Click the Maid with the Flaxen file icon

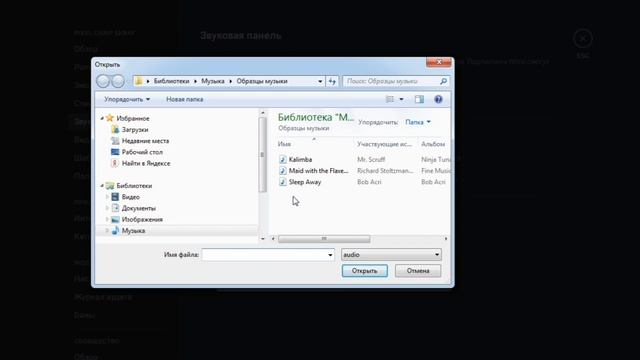282,171
